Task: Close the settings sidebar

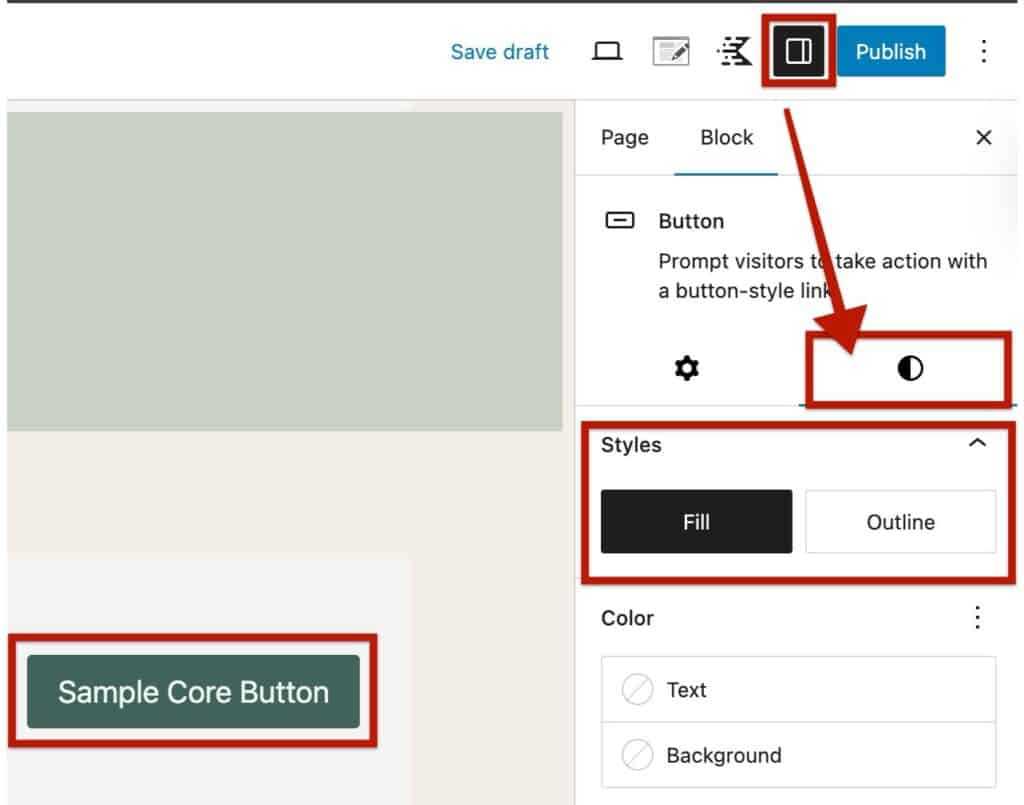Action: [x=984, y=138]
